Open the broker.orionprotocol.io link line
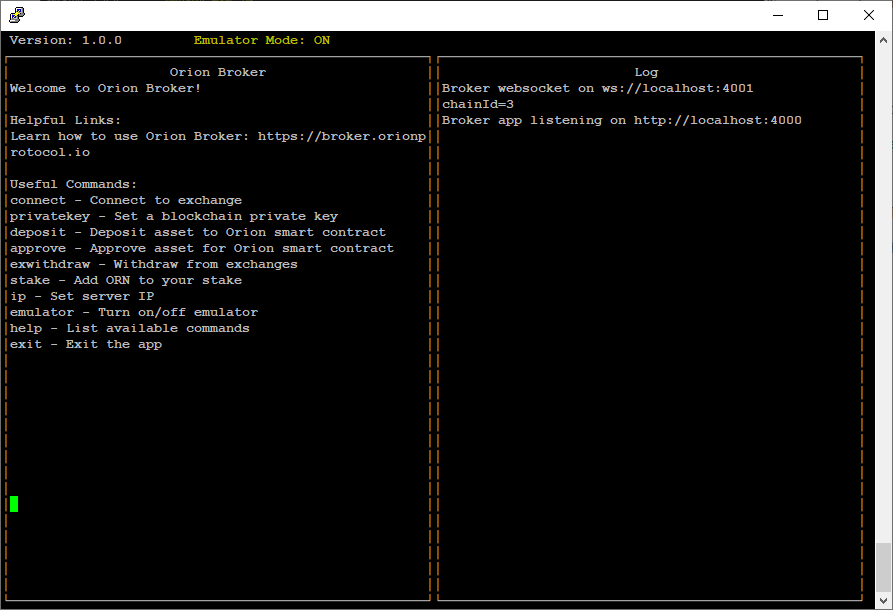The width and height of the screenshot is (893, 610). [x=218, y=136]
